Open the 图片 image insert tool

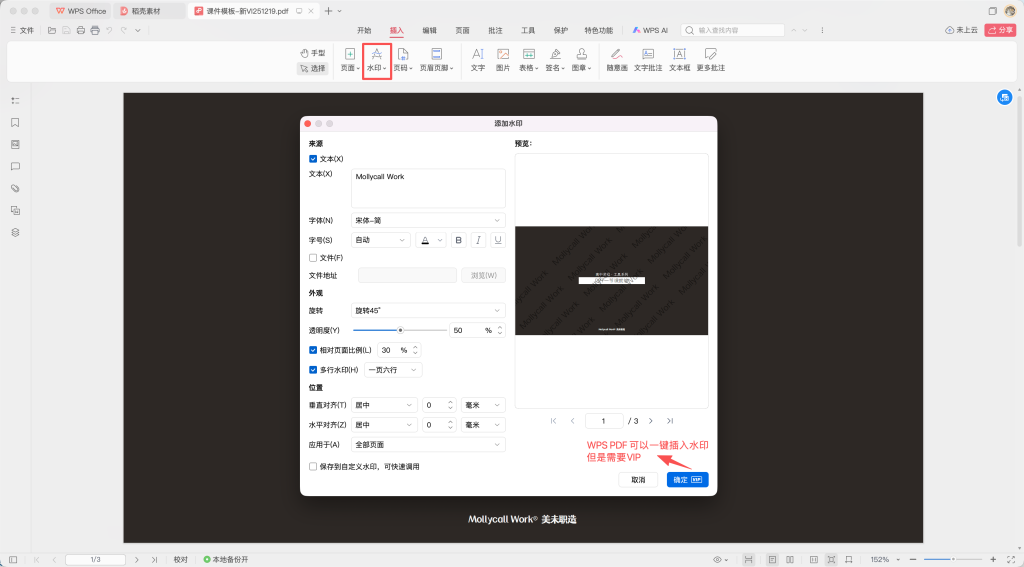click(503, 60)
